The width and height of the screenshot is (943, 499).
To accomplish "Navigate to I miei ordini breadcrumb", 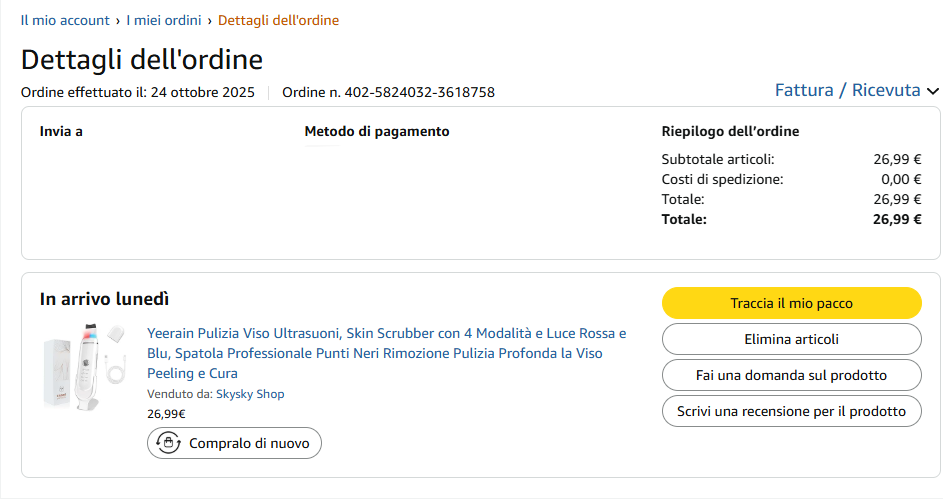I will point(163,20).
